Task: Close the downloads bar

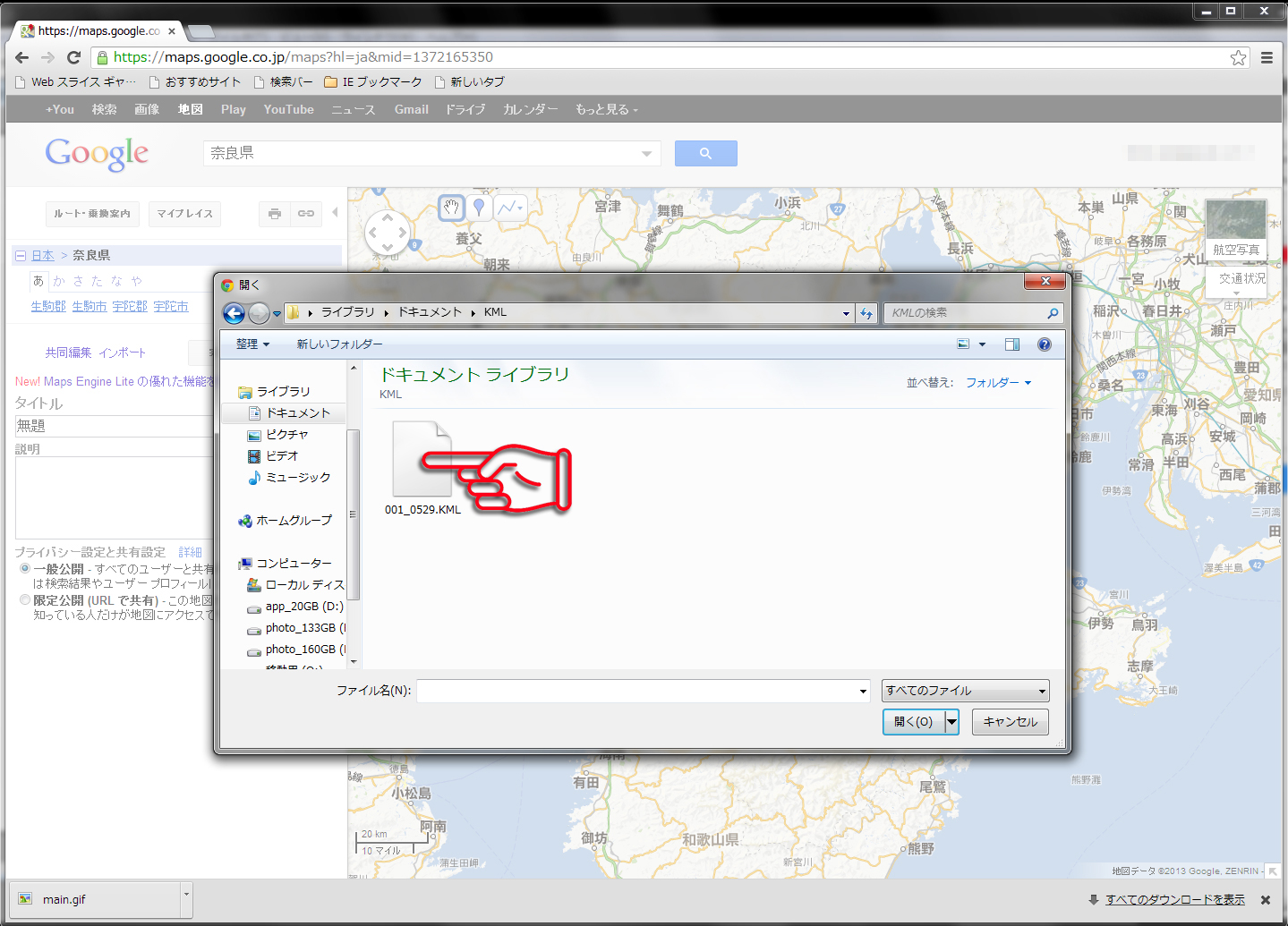Action: coord(1266,900)
